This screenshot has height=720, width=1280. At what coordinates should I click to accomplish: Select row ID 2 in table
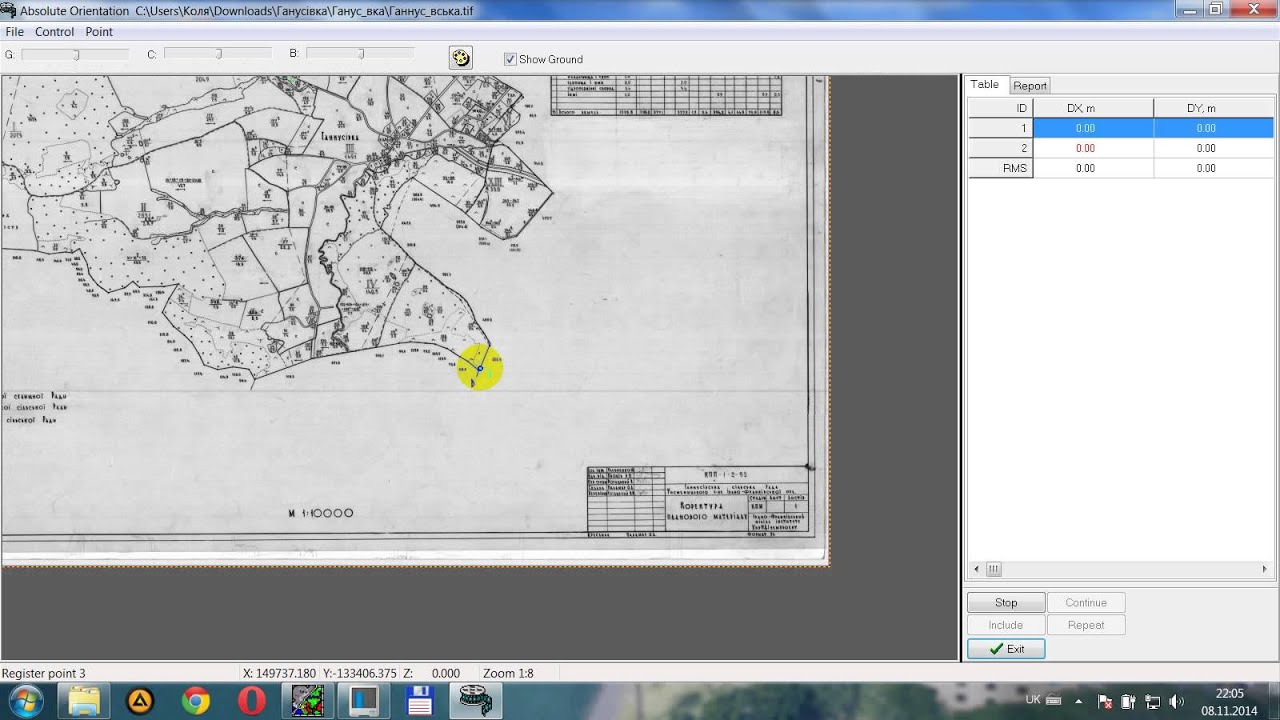click(1000, 148)
